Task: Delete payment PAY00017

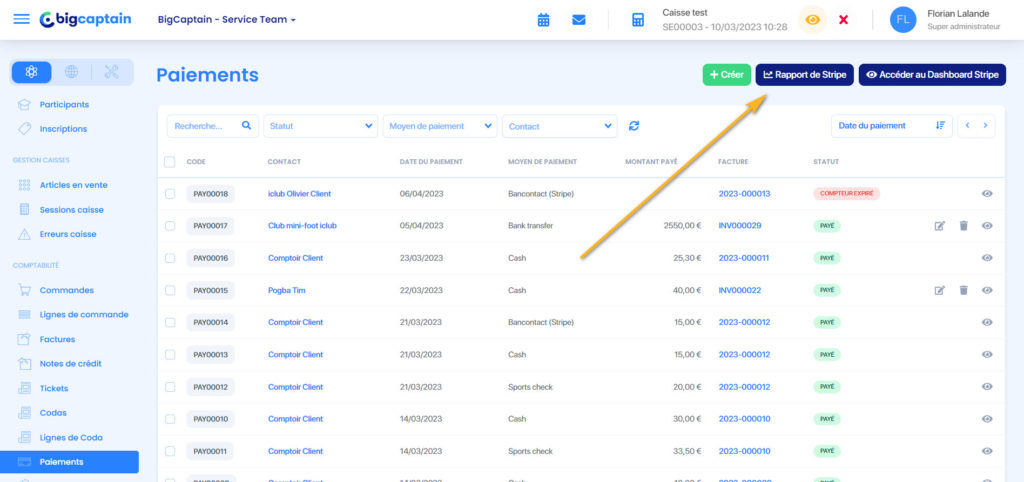Action: pyautogui.click(x=963, y=226)
